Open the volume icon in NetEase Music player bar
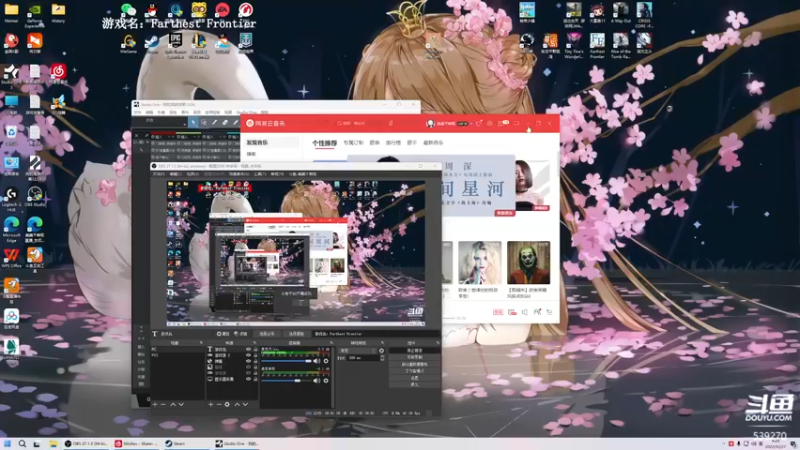The image size is (800, 450). [524, 312]
